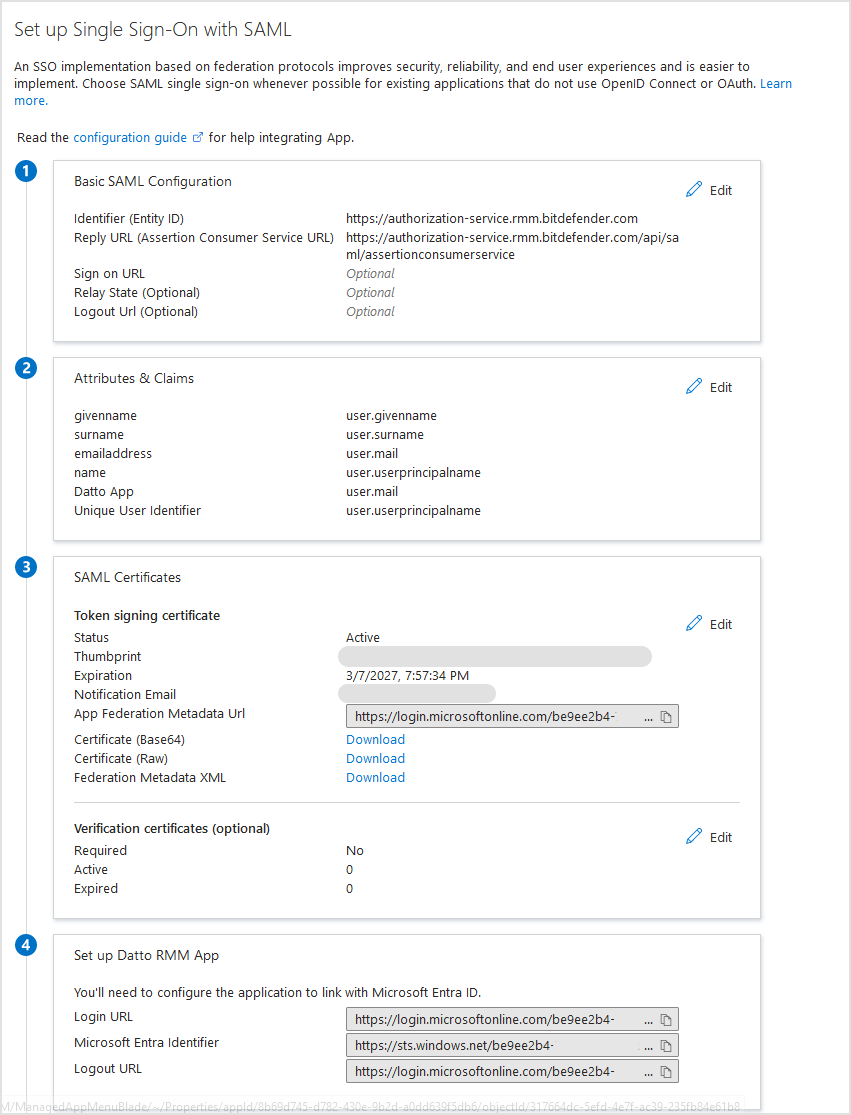
Task: Select step 4 Set up Datto RMM App badge
Action: pos(26,944)
